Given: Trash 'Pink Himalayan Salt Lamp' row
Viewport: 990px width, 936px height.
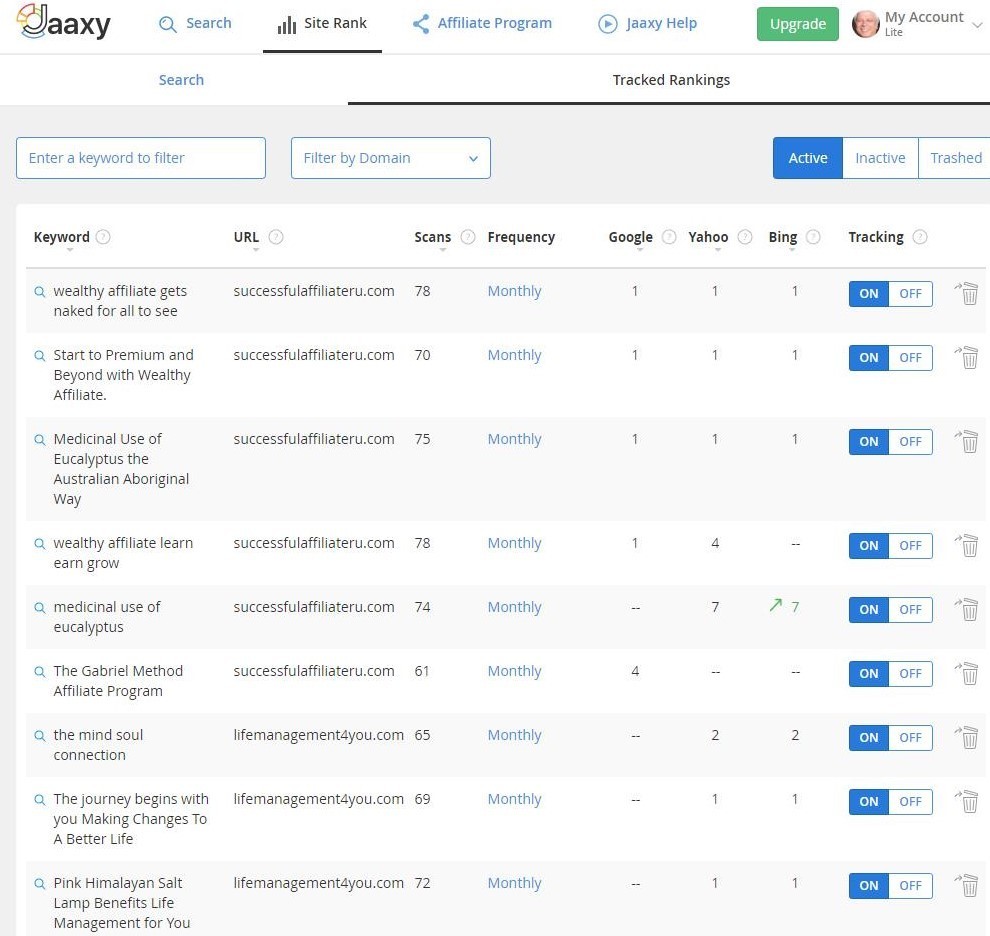Looking at the screenshot, I should [x=967, y=885].
